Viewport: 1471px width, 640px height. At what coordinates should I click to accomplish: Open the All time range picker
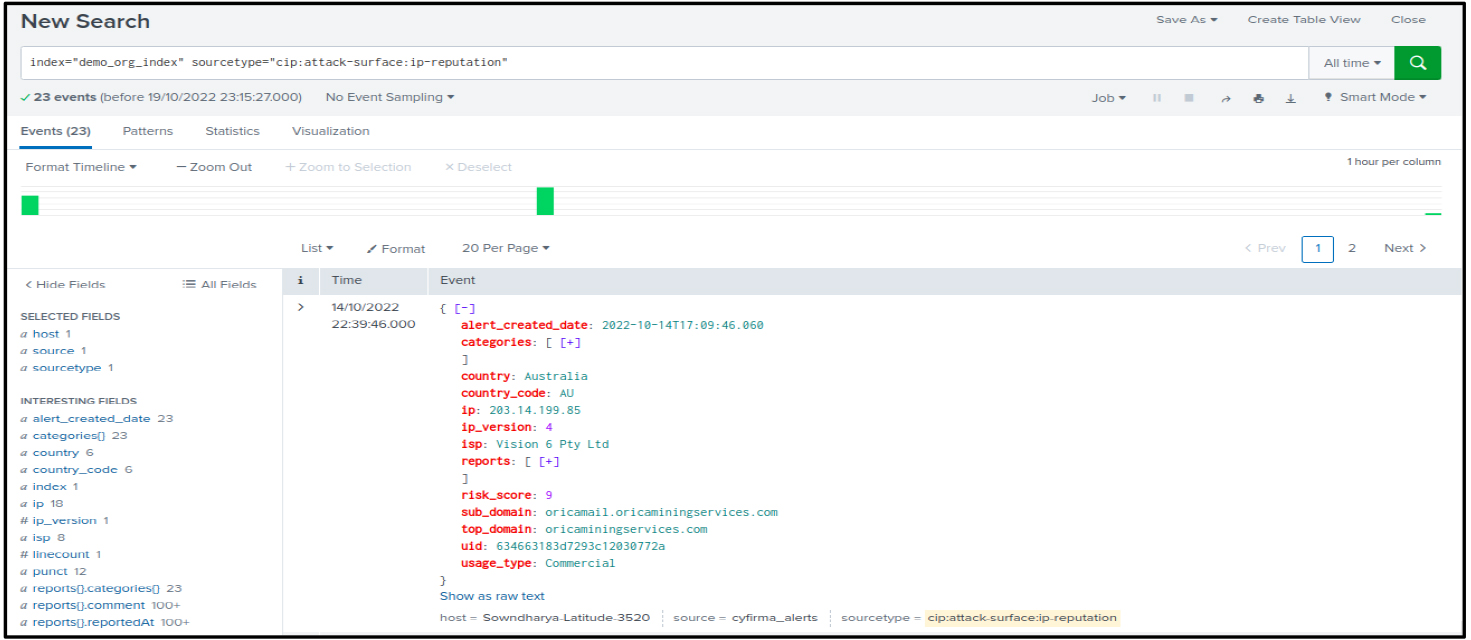point(1352,62)
